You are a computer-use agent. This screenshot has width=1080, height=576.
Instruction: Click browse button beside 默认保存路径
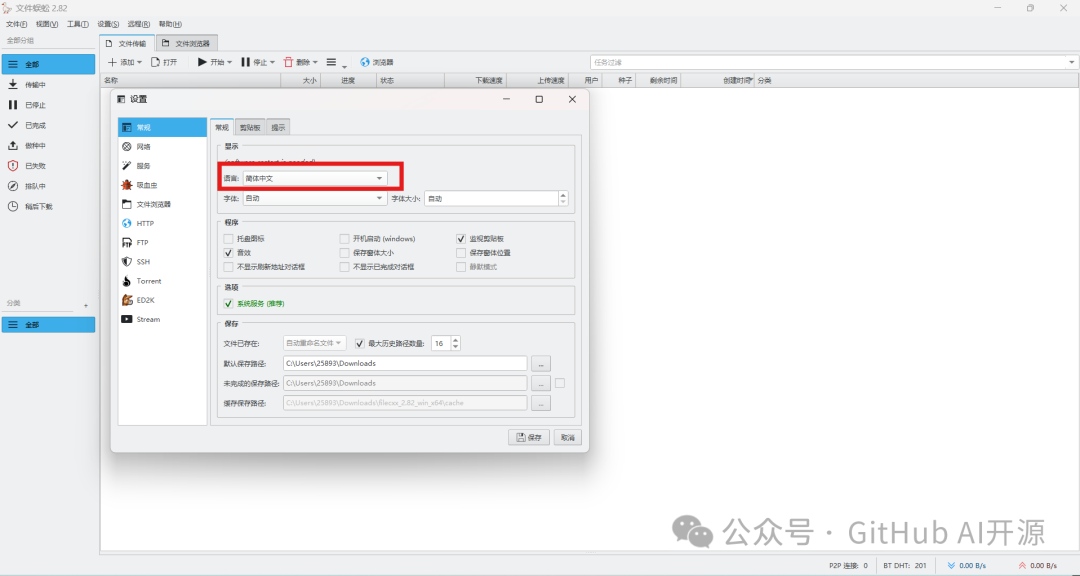point(541,364)
